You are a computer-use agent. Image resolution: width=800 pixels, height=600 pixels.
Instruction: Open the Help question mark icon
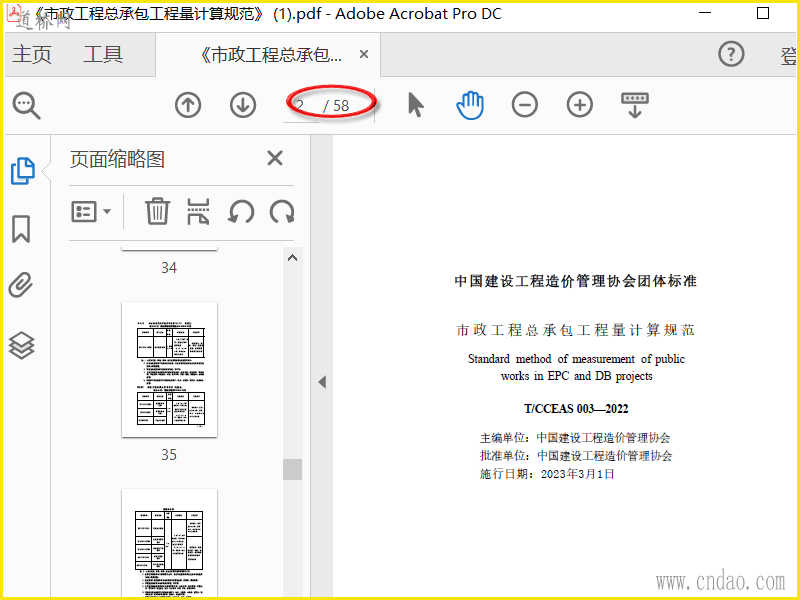(x=731, y=54)
